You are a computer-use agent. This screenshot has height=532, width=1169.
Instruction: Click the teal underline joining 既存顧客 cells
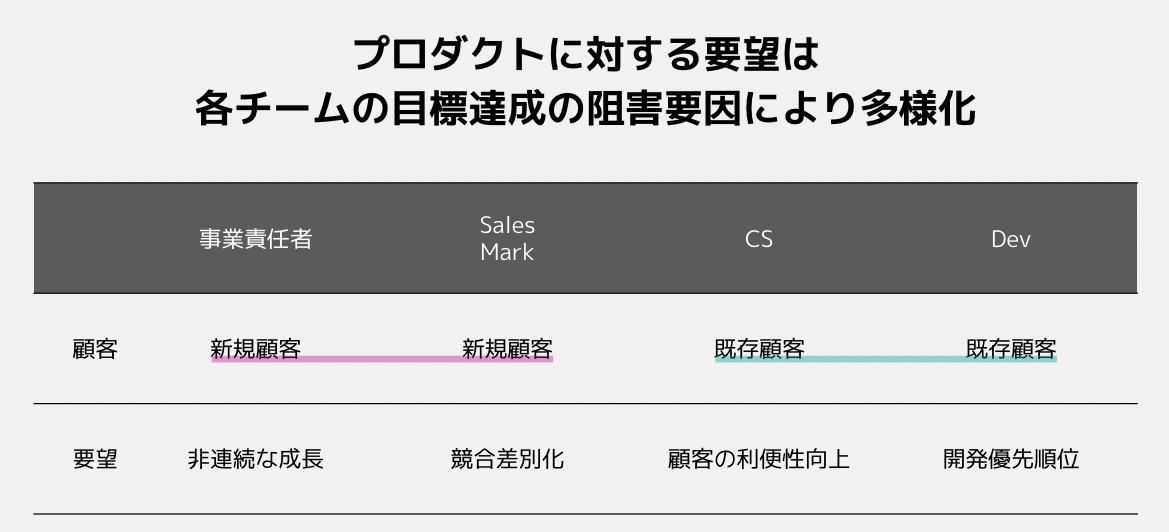[x=886, y=359]
